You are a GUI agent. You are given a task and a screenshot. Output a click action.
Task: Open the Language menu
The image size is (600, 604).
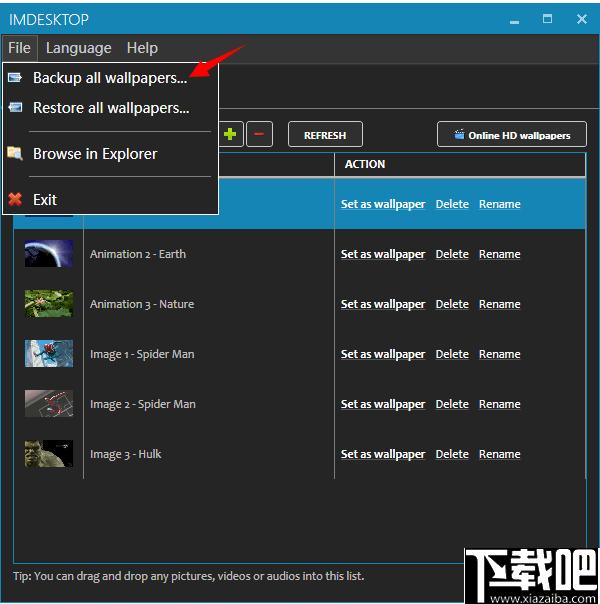coord(79,48)
